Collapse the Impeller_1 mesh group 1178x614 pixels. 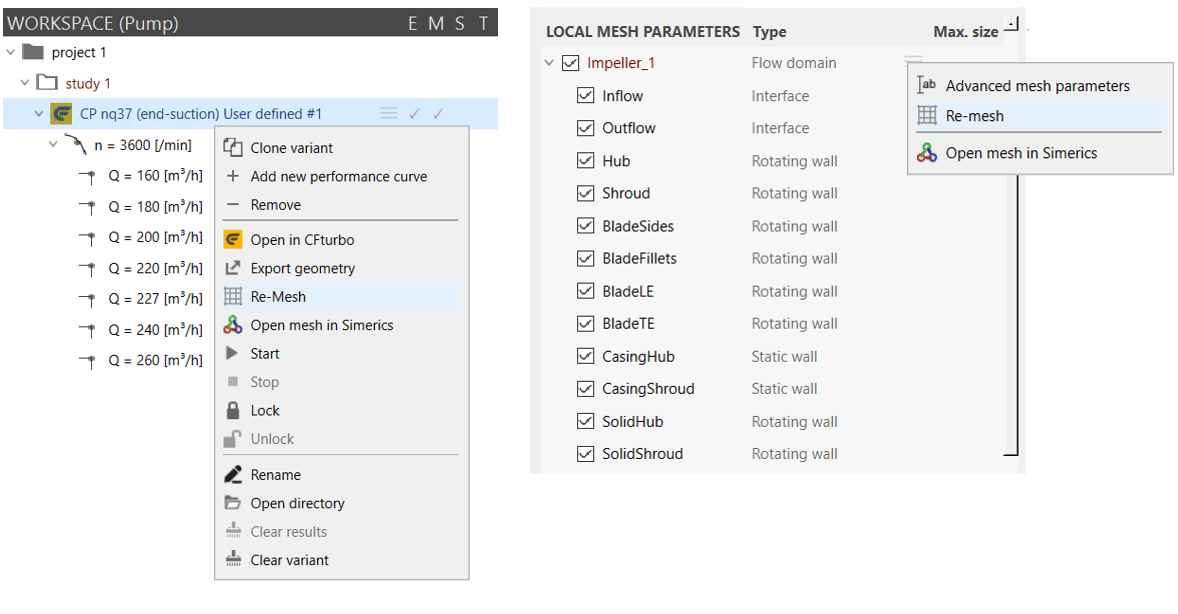pos(549,63)
